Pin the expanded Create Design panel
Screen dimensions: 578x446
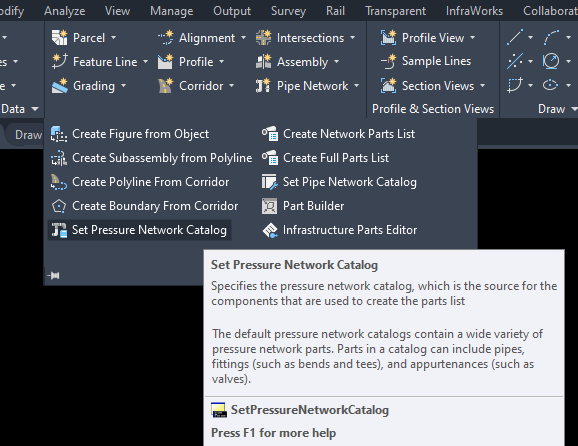tap(53, 275)
